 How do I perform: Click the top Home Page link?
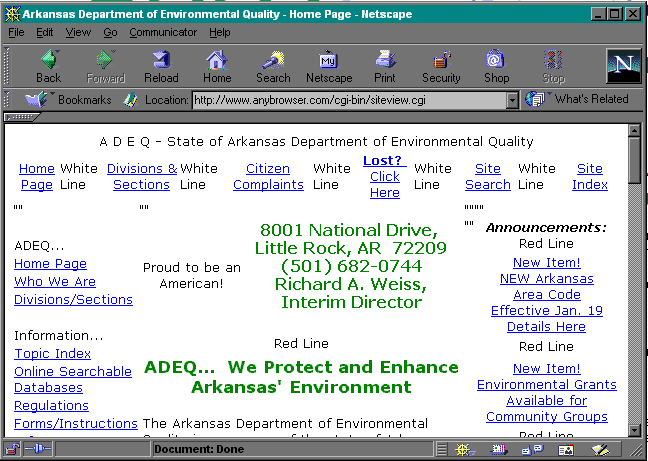point(37,176)
